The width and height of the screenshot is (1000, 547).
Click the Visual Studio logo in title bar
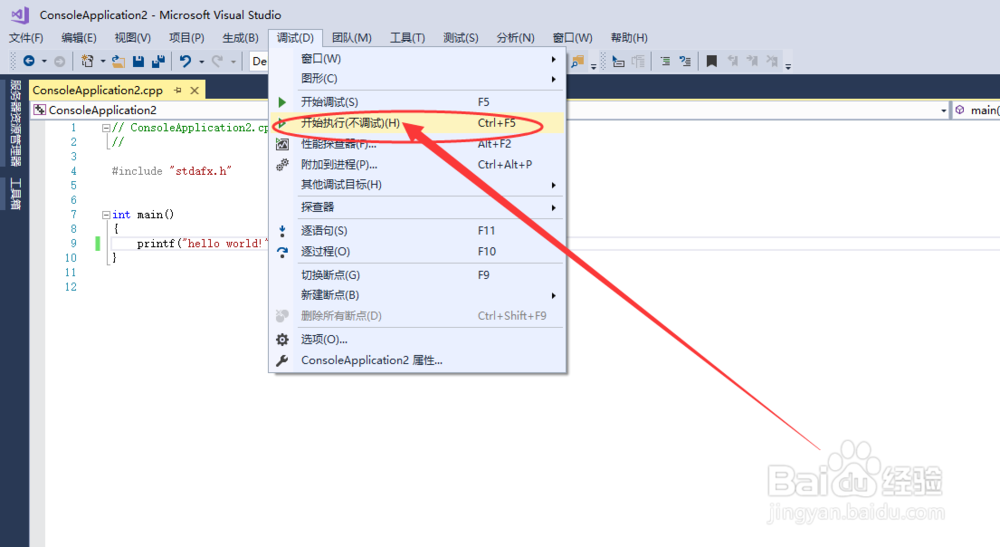coord(20,15)
